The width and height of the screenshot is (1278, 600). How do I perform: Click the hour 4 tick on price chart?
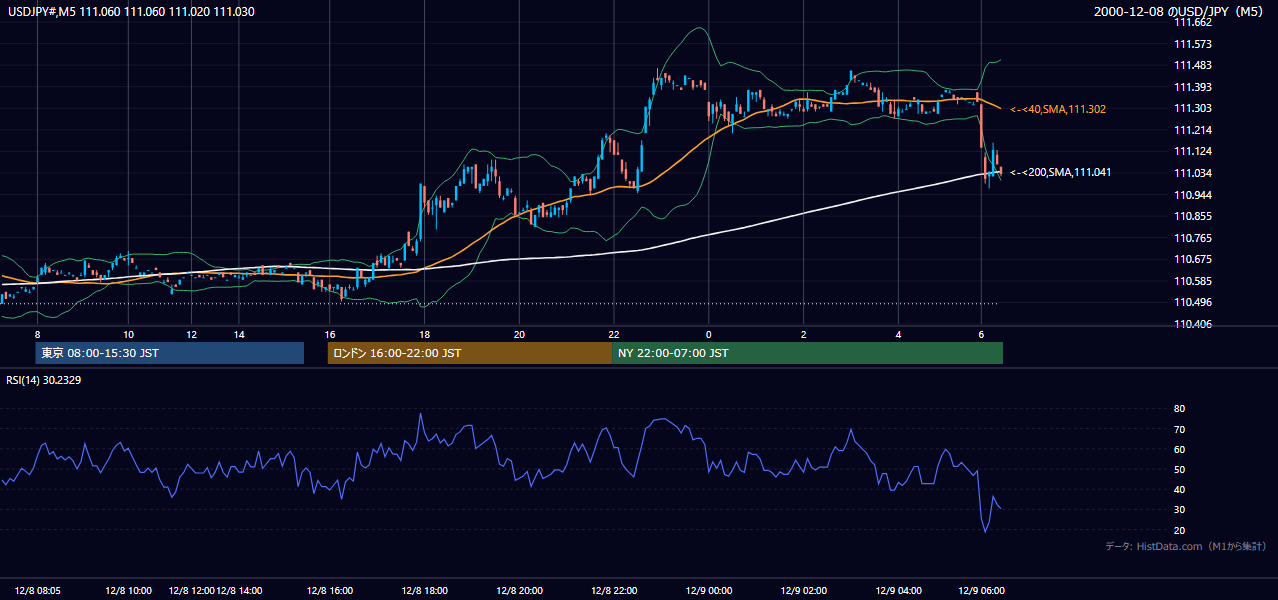[898, 334]
